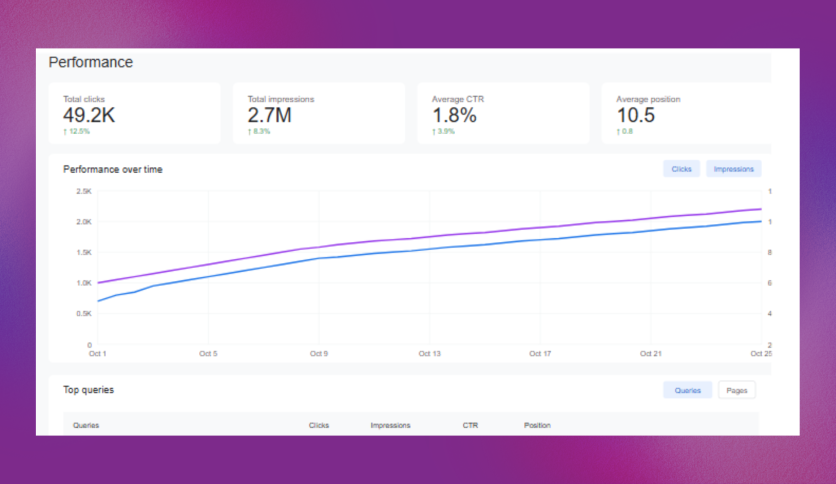836x484 pixels.
Task: Sort table by Clicks column header
Action: pos(319,426)
